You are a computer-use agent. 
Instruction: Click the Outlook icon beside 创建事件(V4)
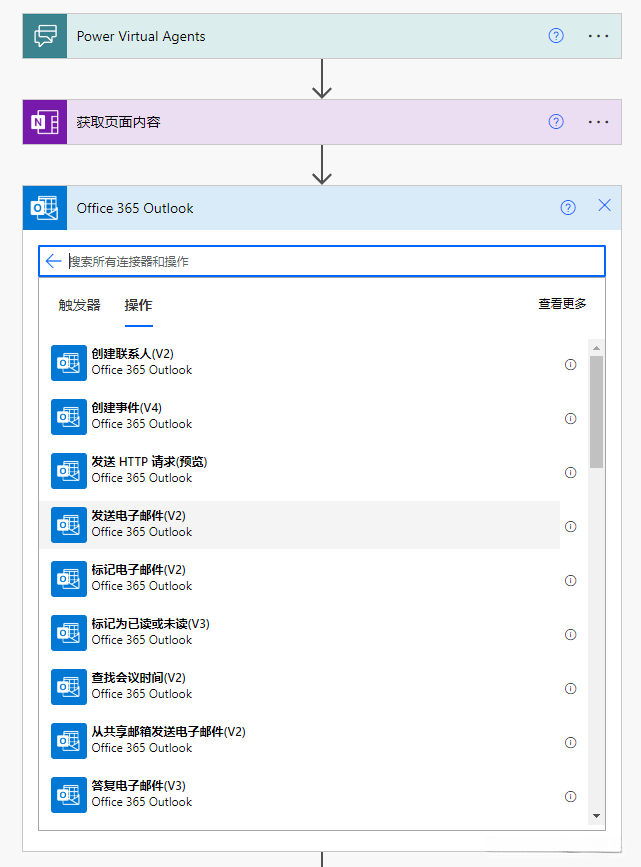coord(69,417)
